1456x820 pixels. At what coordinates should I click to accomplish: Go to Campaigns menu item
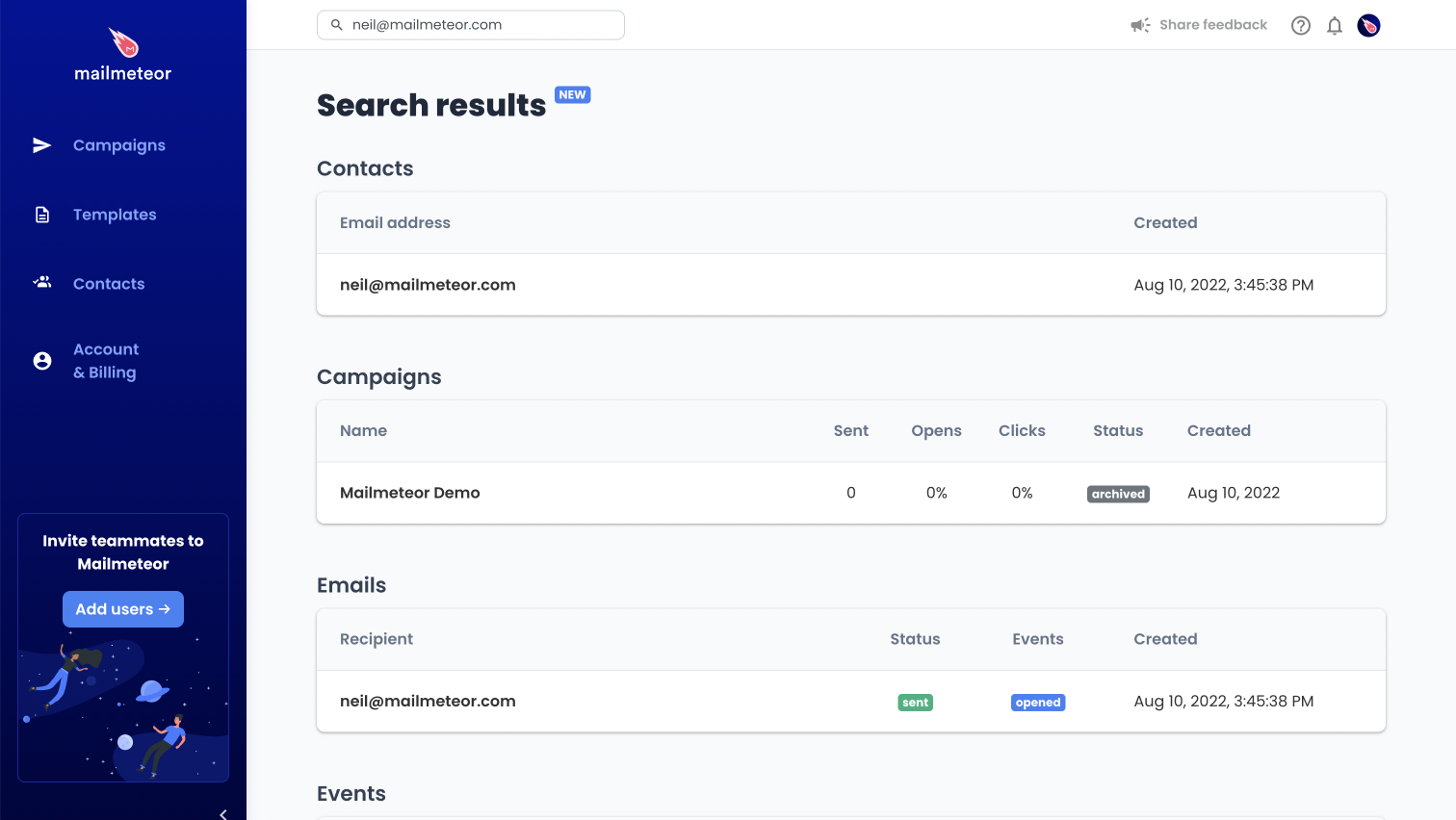[x=119, y=145]
